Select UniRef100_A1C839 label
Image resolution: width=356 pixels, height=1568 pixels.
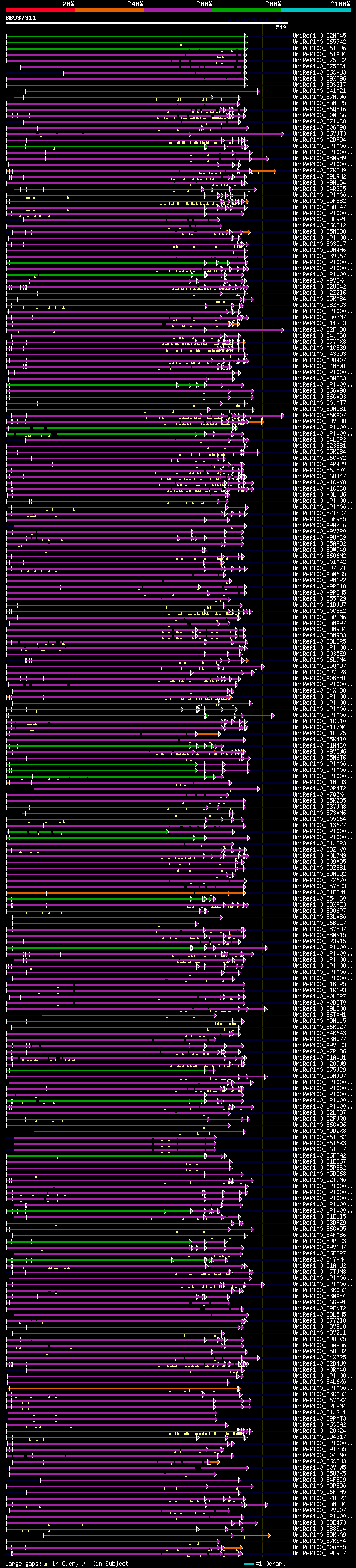pos(319,348)
